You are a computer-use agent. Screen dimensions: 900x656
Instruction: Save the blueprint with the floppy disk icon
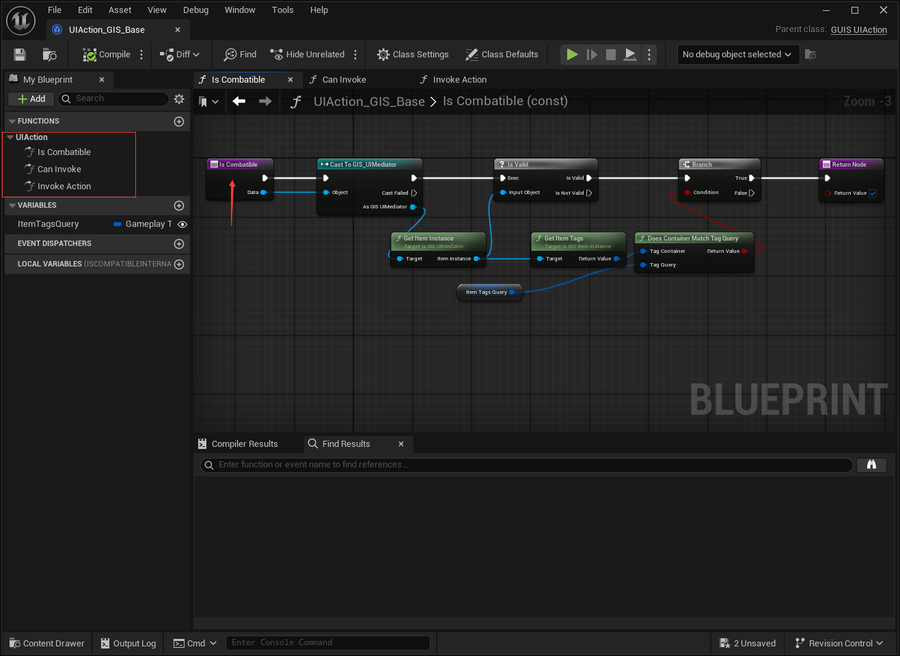click(20, 55)
